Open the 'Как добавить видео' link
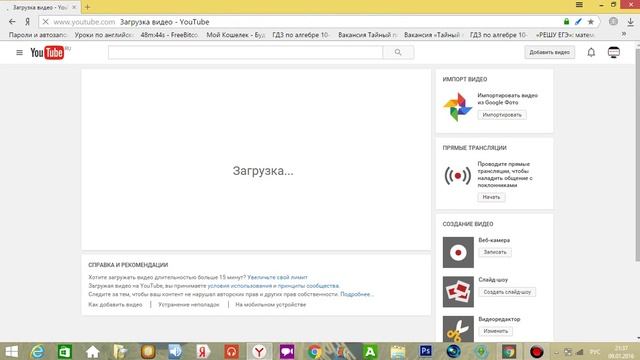 pos(115,304)
